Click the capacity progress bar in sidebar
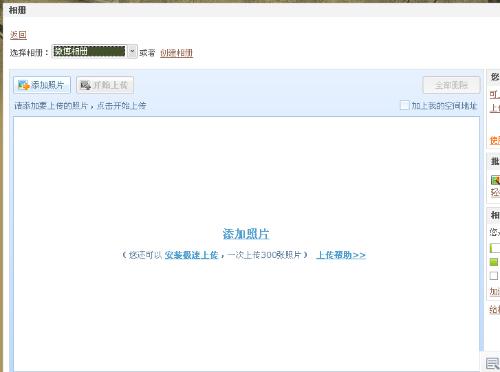The image size is (500, 372). [x=495, y=248]
